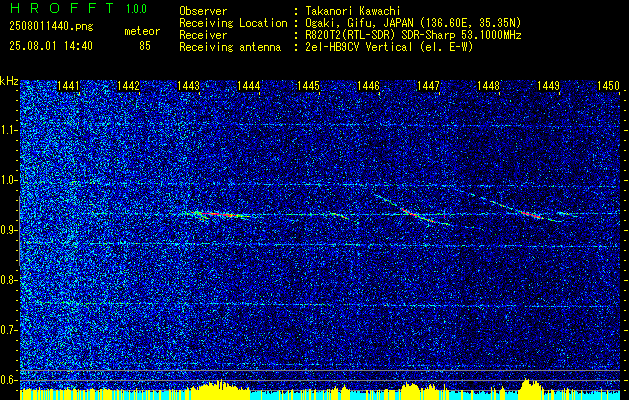Click time marker 1441
629x400 pixels.
[x=69, y=86]
